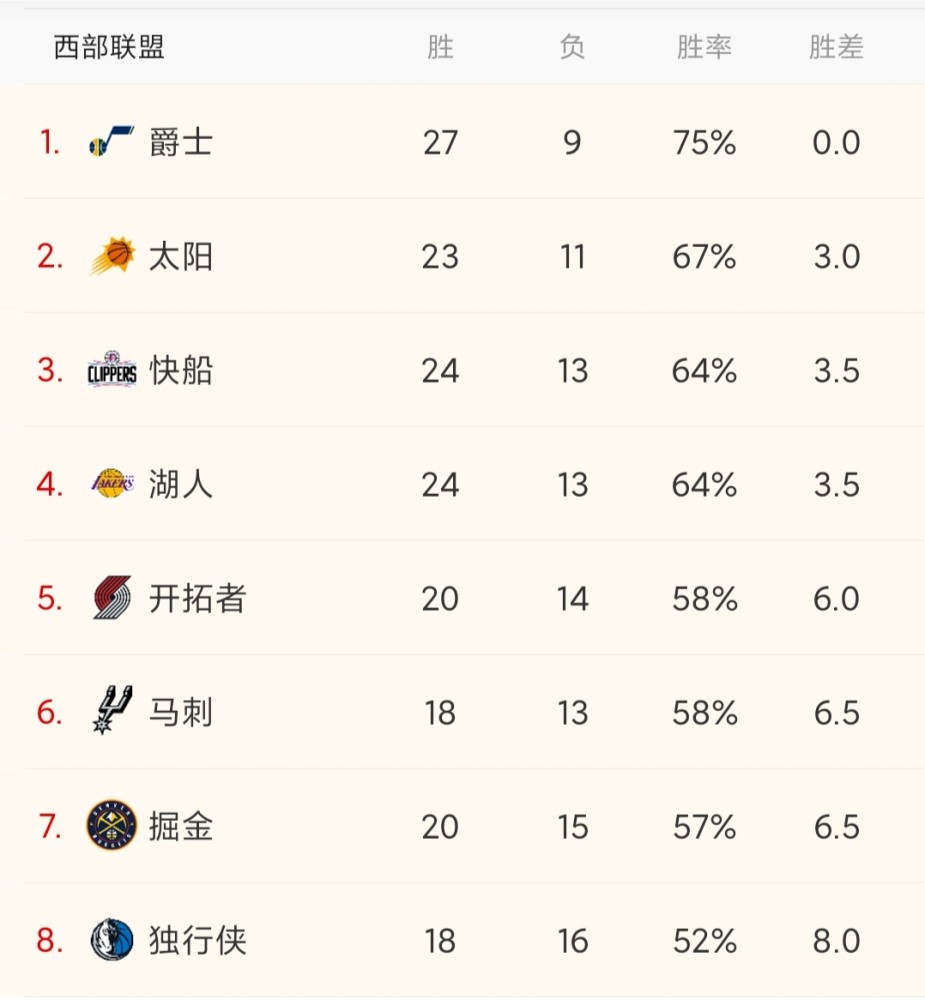Viewport: 925px width, 1000px height.
Task: Select the 西部联盟 header label
Action: point(109,47)
